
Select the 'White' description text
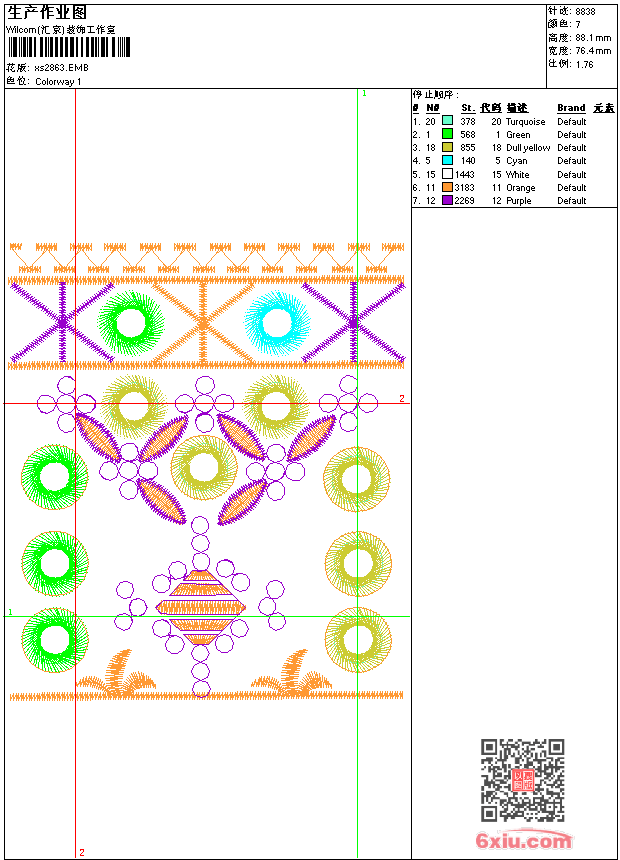click(x=517, y=174)
